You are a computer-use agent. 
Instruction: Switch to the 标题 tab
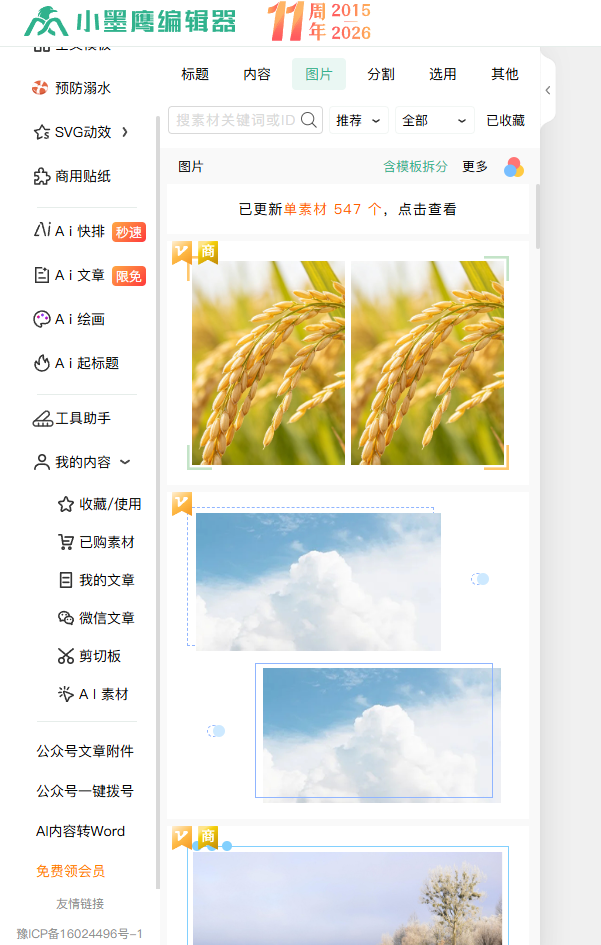point(195,74)
